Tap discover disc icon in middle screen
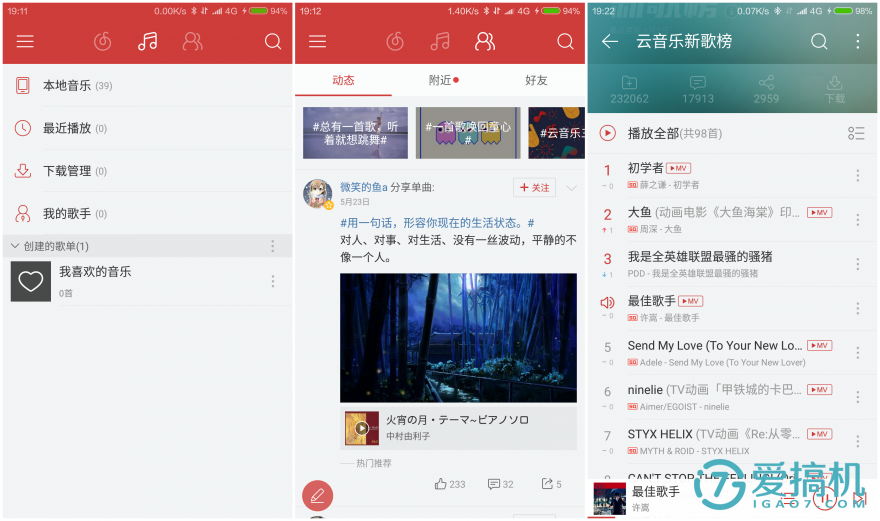Screen dimensions: 880x521 pos(395,41)
